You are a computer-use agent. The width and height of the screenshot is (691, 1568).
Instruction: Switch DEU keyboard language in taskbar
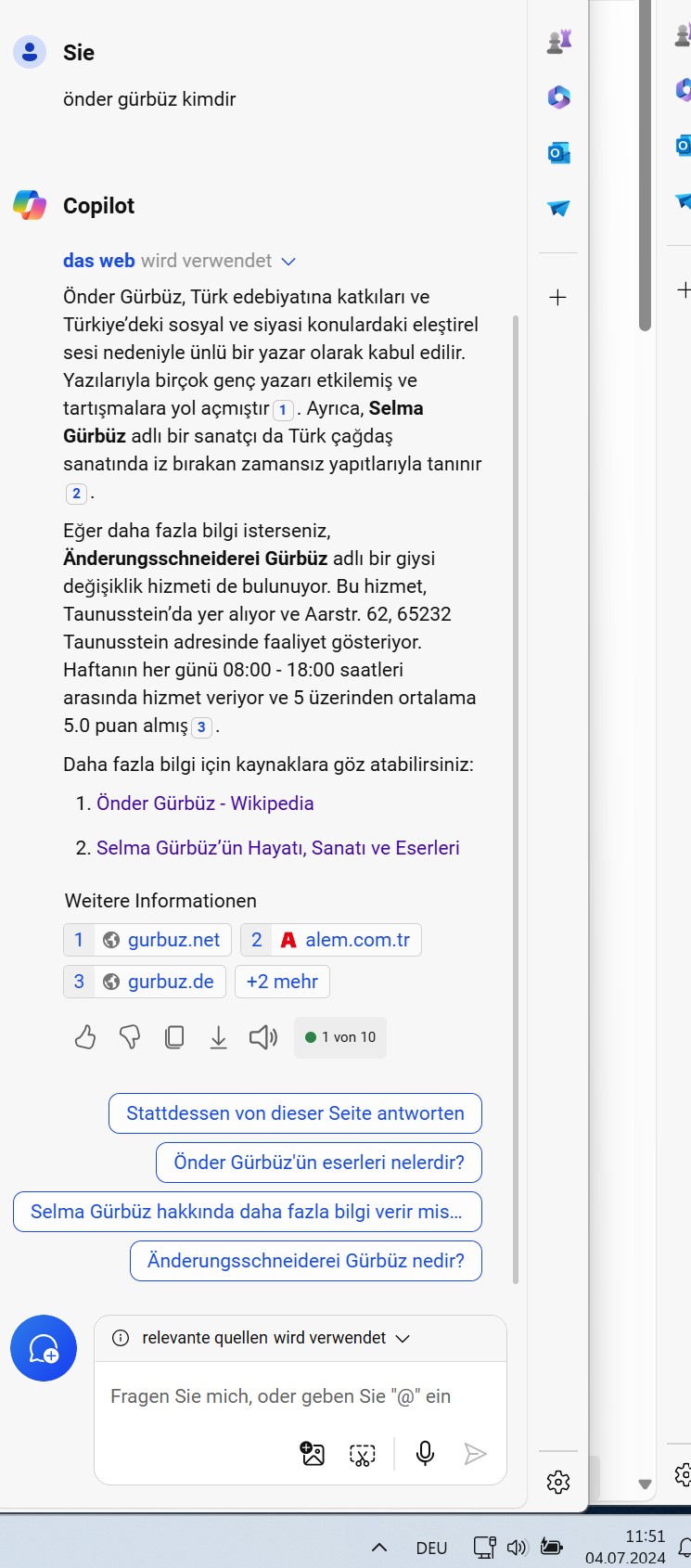tap(431, 1548)
